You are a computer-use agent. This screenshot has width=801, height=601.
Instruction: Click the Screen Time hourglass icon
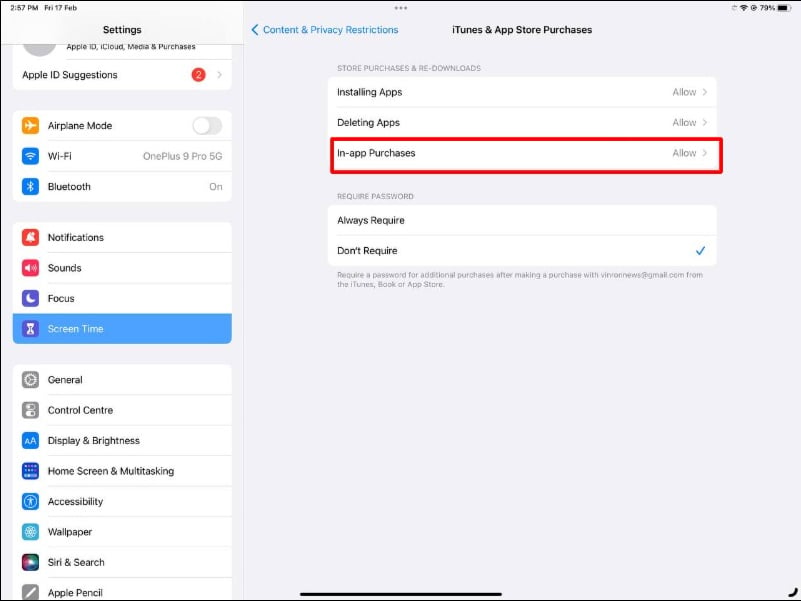coord(30,329)
